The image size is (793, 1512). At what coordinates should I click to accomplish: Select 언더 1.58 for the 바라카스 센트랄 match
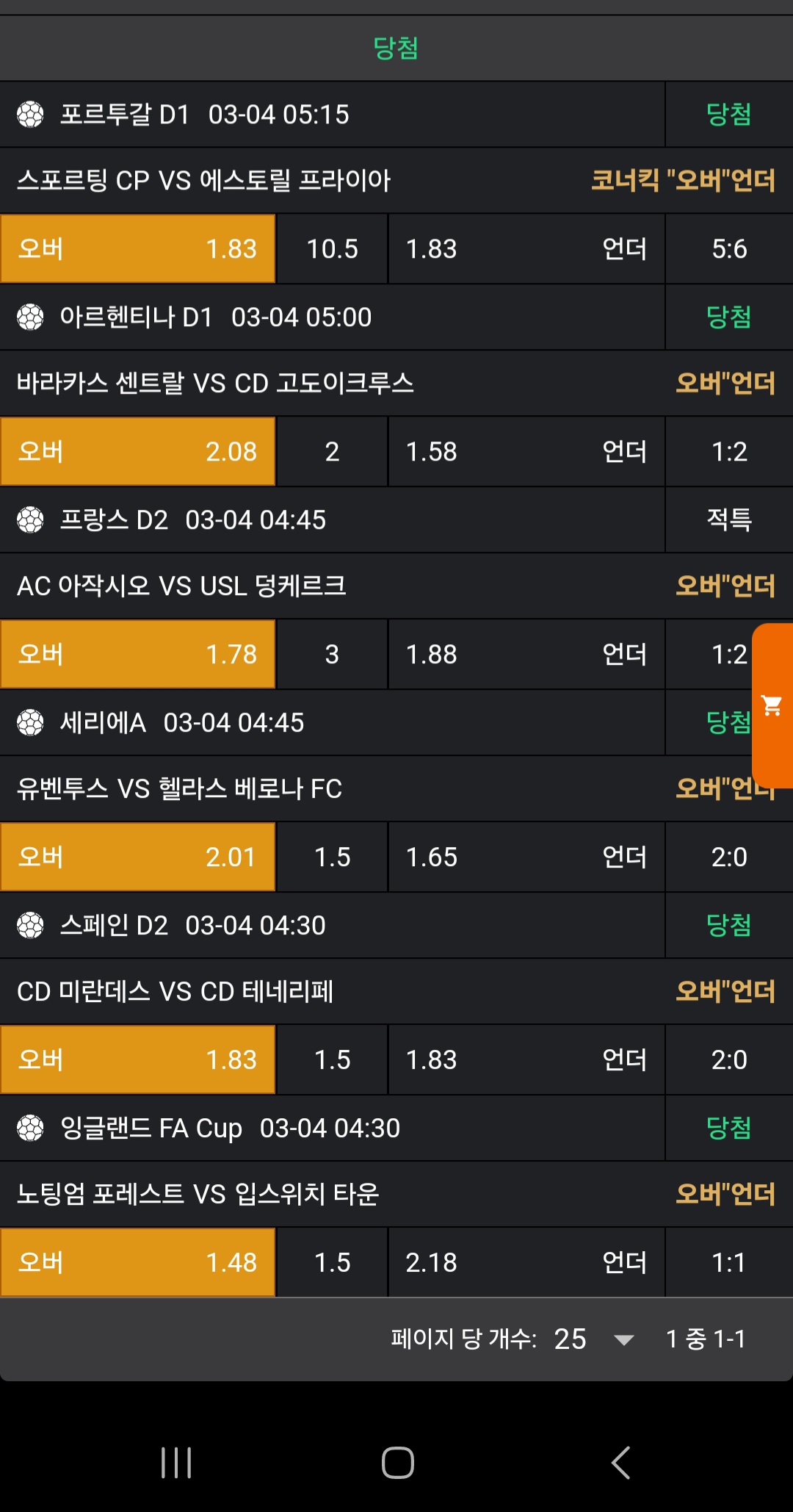coord(526,452)
